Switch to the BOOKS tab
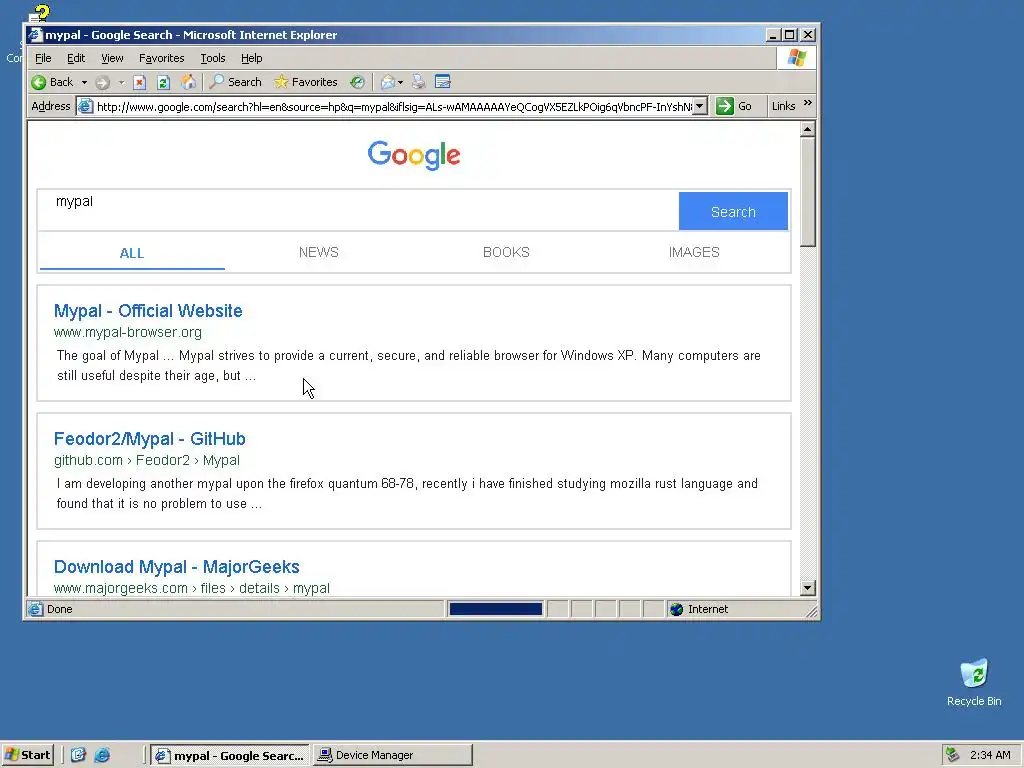Image resolution: width=1024 pixels, height=768 pixels. 506,253
